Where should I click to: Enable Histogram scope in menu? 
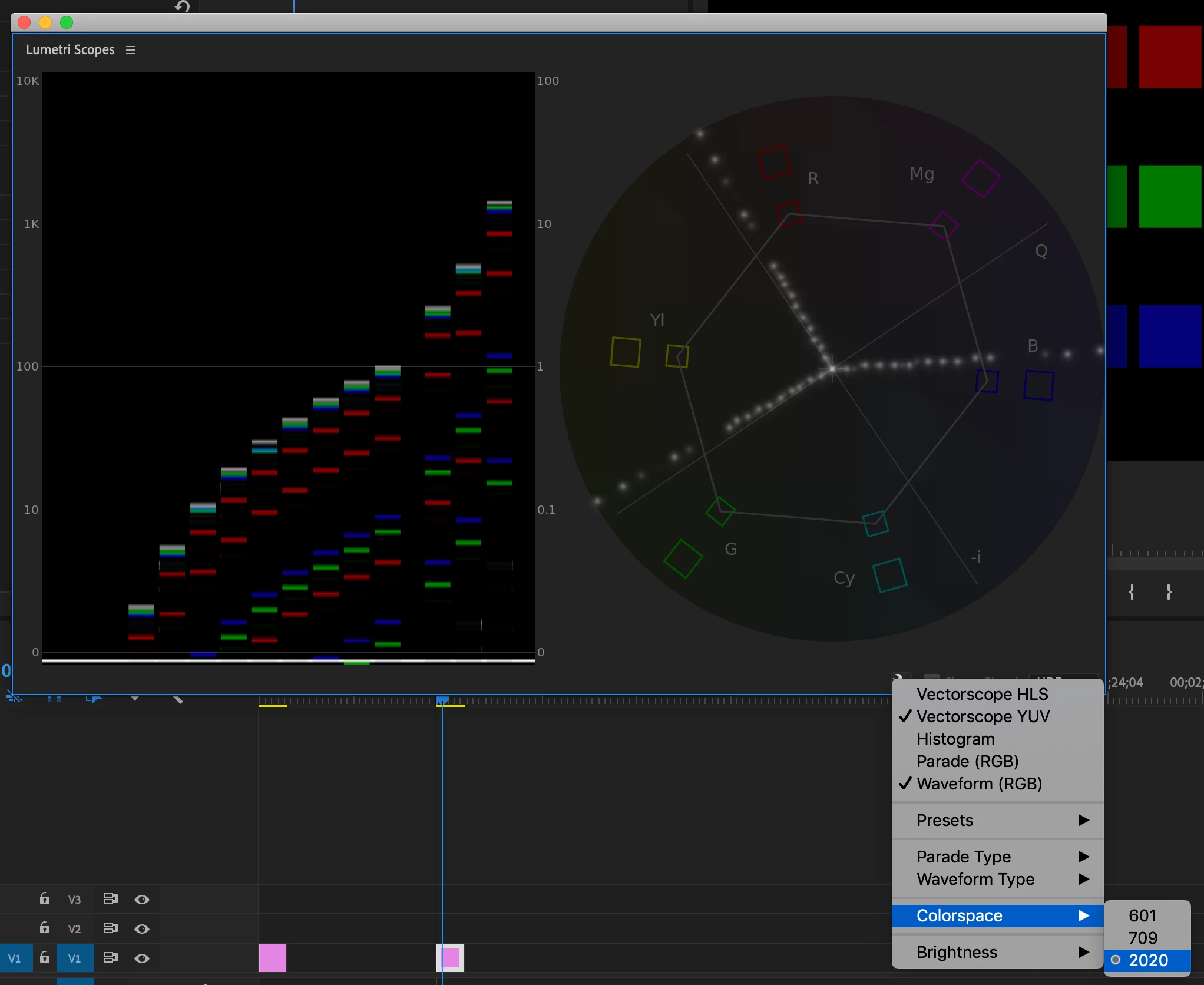[x=955, y=739]
